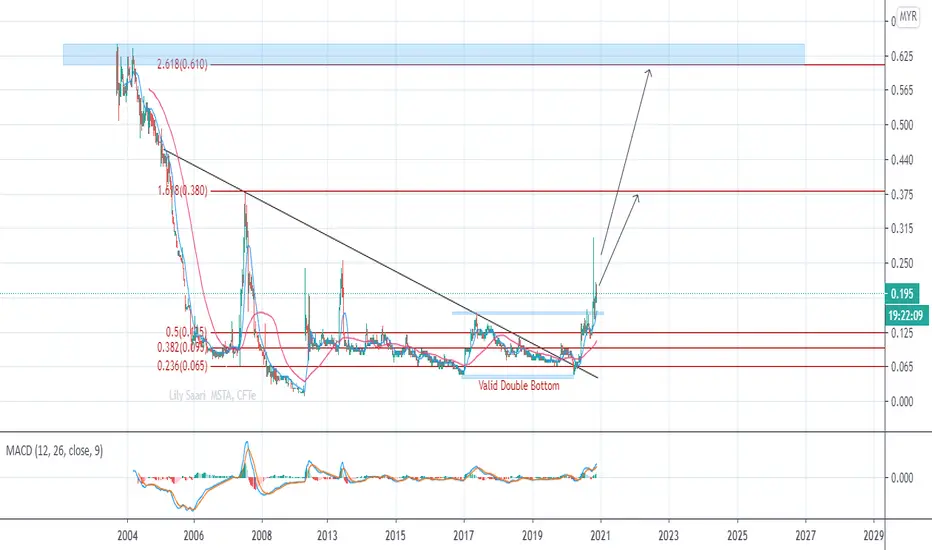Click the 2019 time axis label
The height and width of the screenshot is (550, 932).
coord(532,536)
